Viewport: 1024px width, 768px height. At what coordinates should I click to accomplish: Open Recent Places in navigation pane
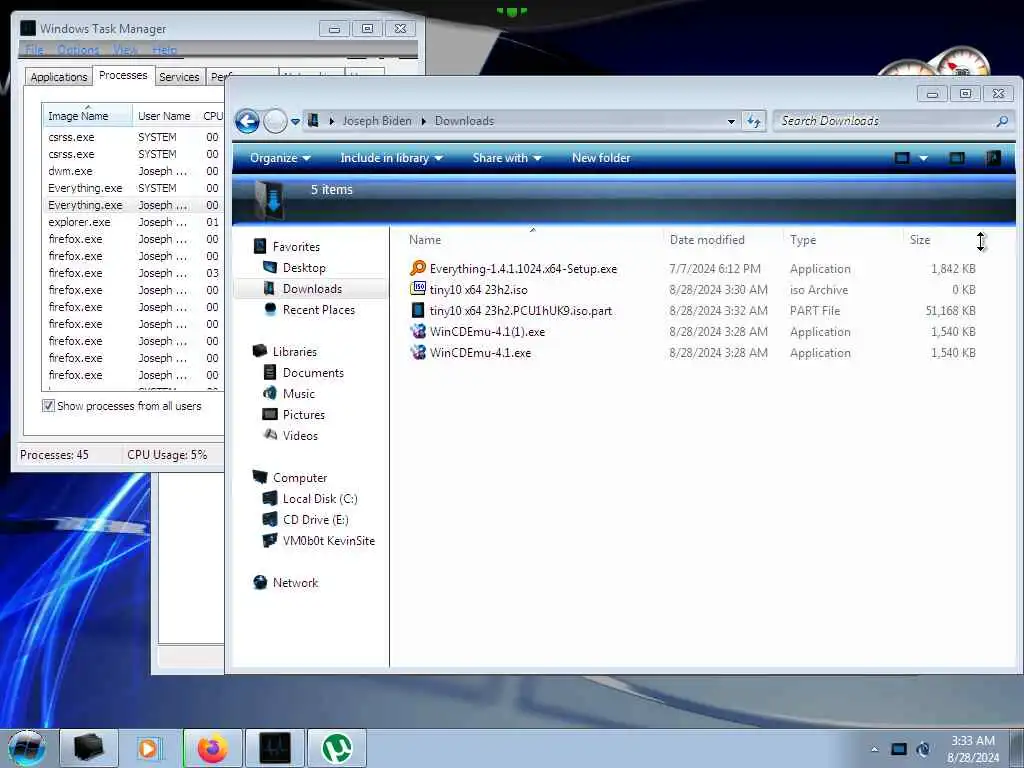(319, 310)
